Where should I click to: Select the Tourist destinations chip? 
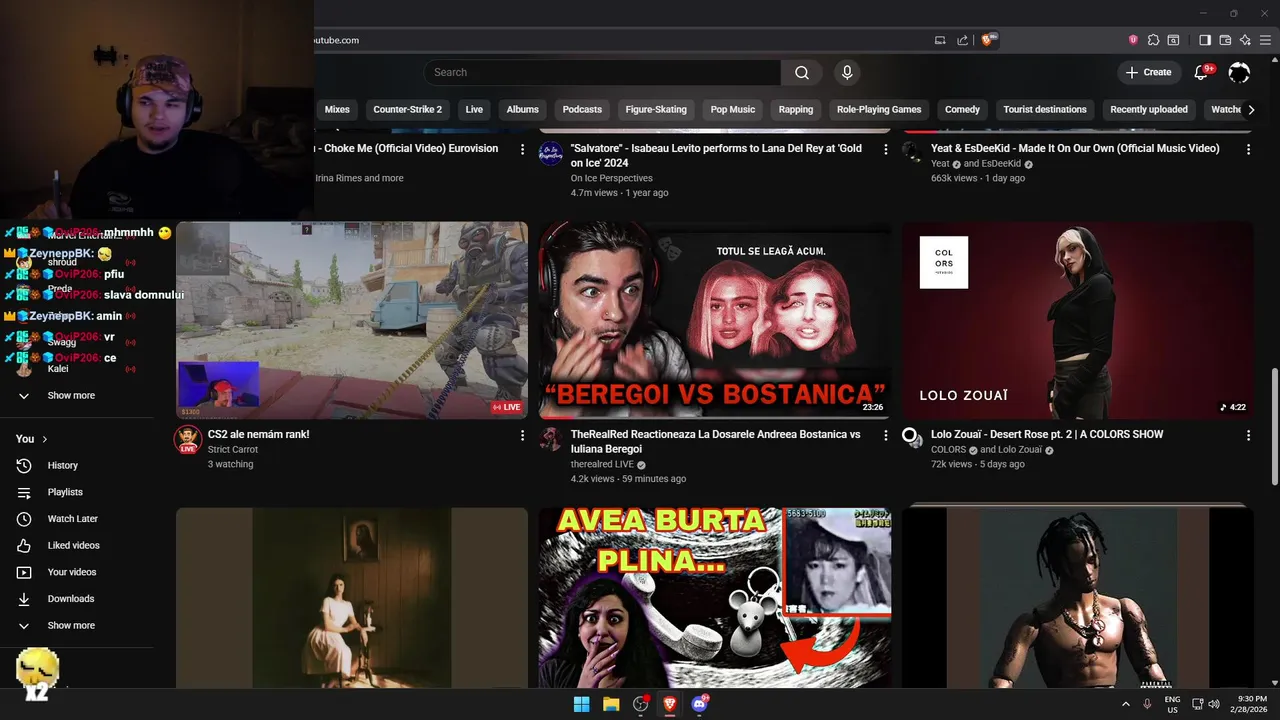coord(1045,109)
